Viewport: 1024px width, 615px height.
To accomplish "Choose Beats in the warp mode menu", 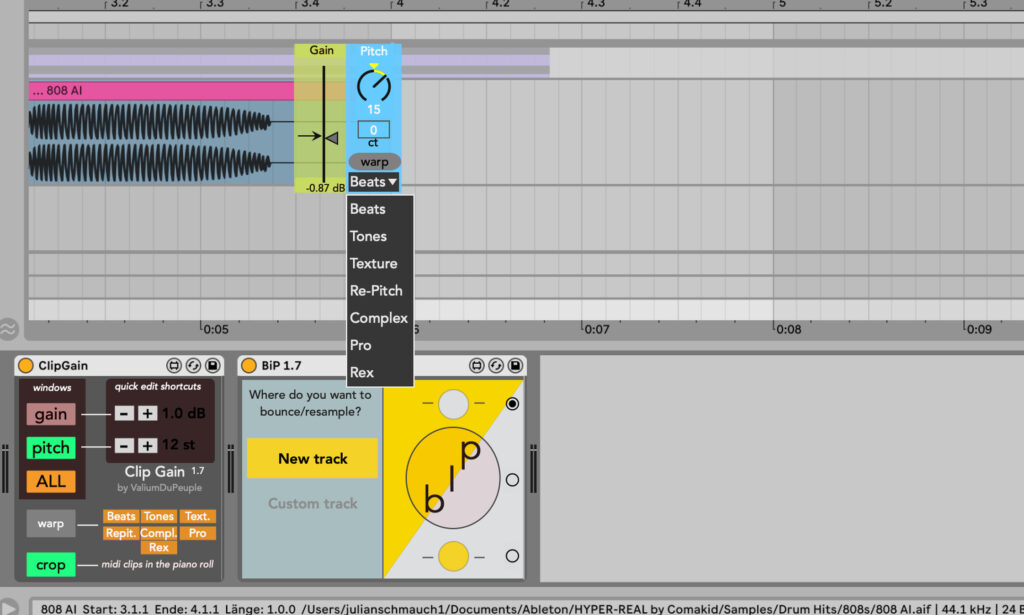I will click(x=380, y=209).
